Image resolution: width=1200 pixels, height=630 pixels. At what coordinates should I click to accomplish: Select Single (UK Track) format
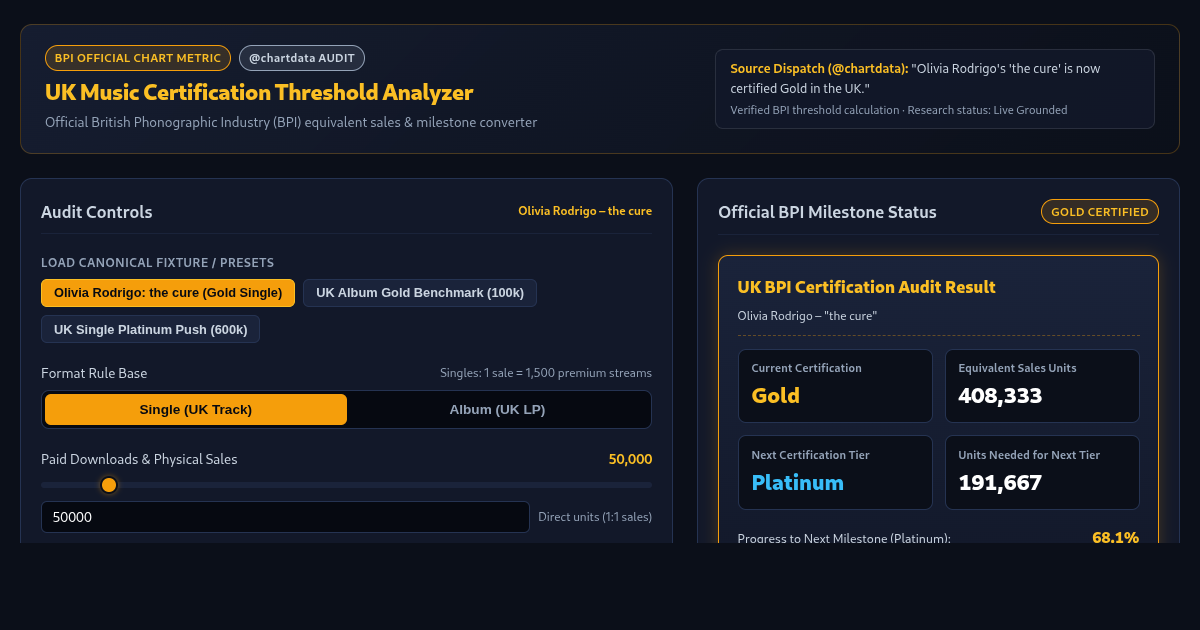coord(196,409)
